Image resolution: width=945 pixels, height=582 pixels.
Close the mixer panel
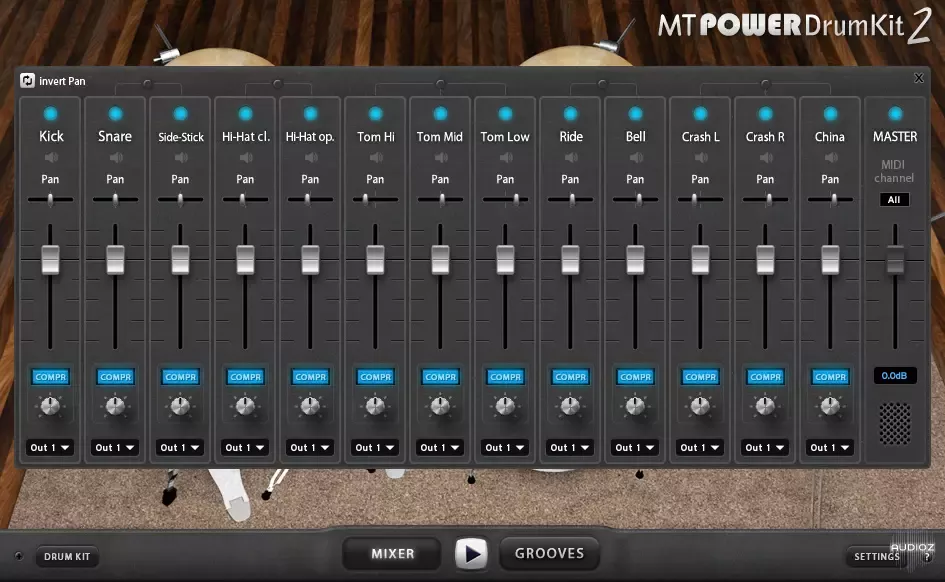918,78
